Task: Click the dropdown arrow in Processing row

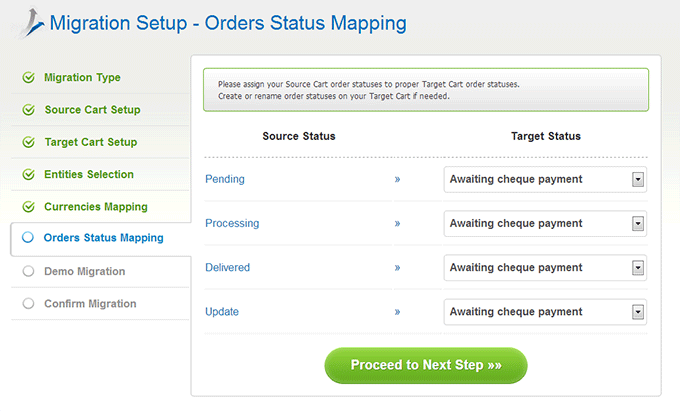Action: [x=638, y=224]
